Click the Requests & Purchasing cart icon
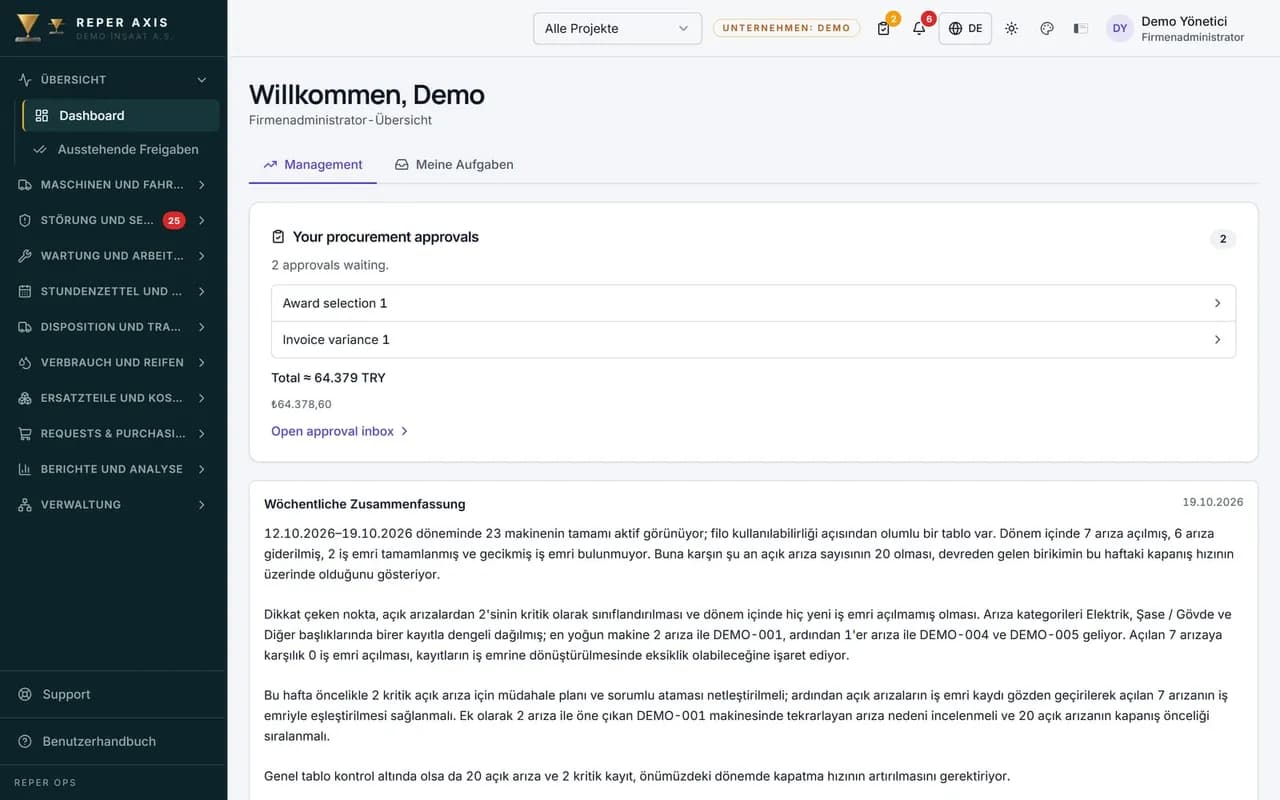Viewport: 1280px width, 800px height. coord(25,433)
